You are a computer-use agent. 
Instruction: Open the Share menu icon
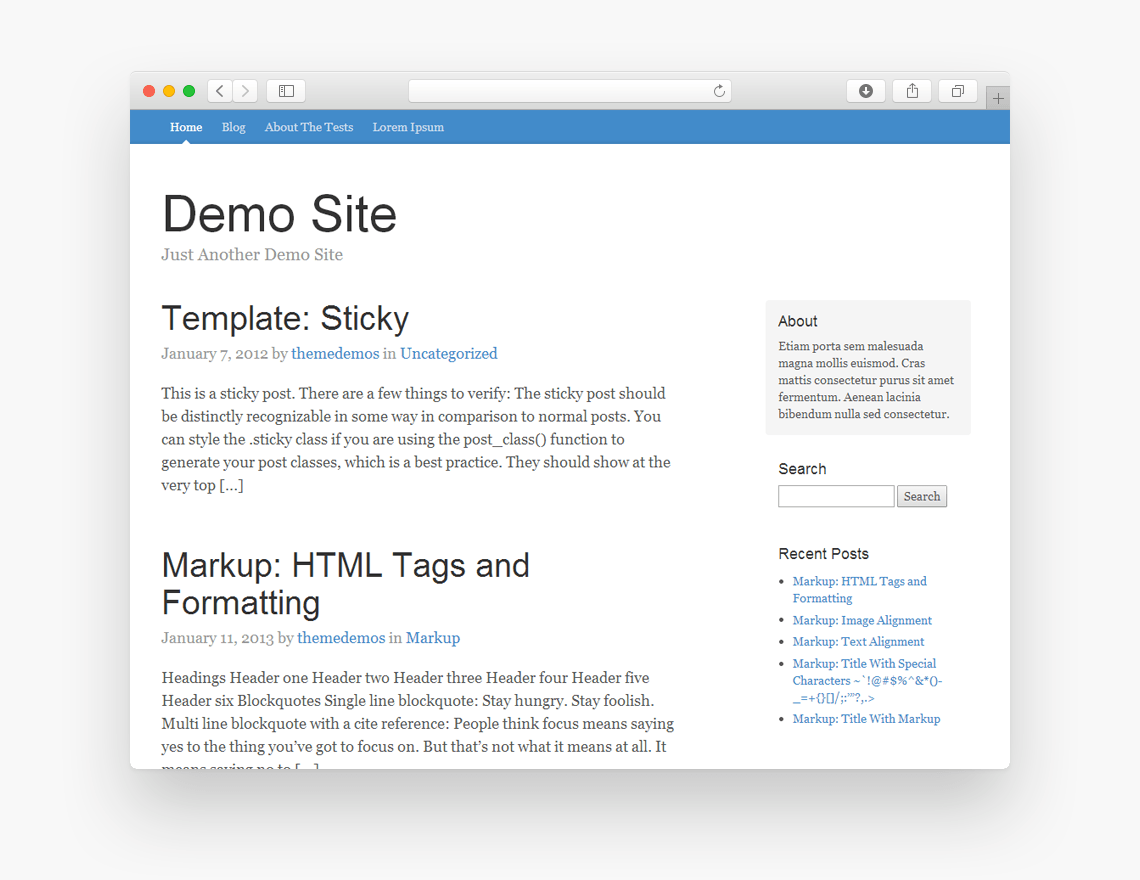[x=911, y=90]
